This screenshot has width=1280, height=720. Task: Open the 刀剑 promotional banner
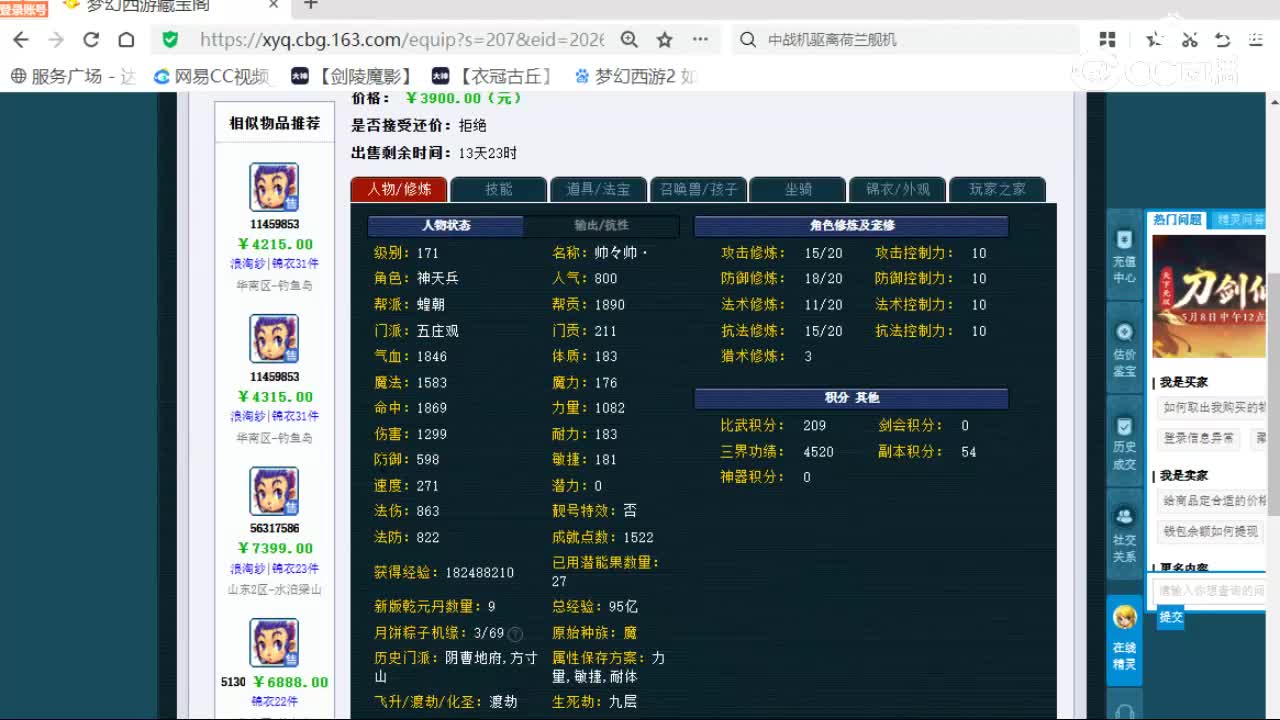1208,296
